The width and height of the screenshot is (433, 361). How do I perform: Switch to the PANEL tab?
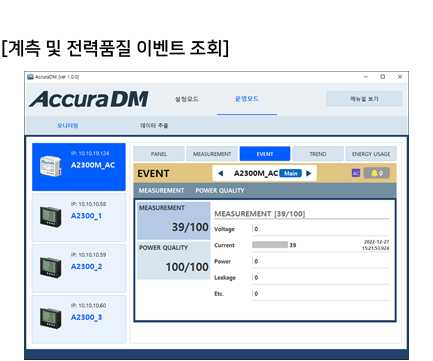159,154
